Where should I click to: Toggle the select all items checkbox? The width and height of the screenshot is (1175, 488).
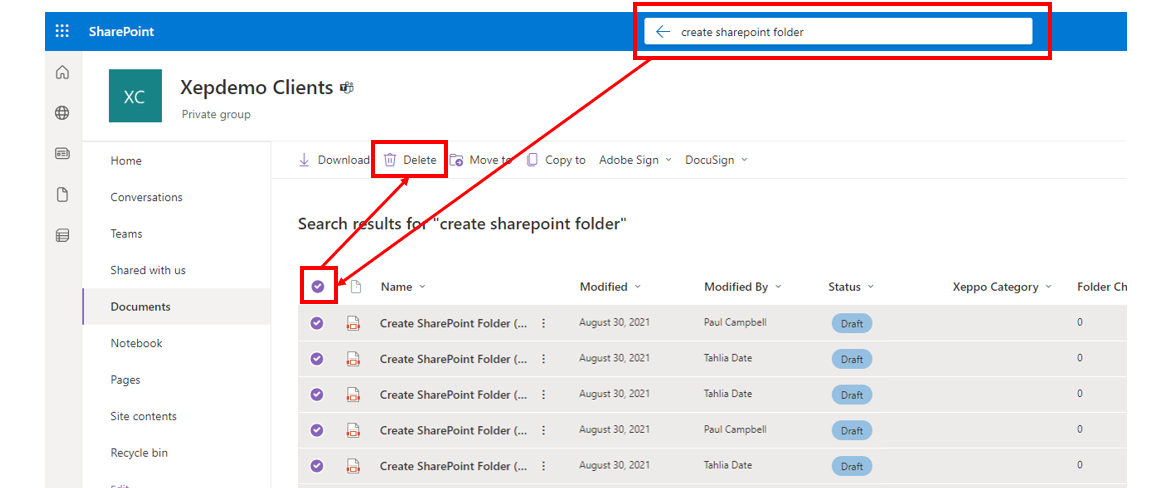click(318, 286)
